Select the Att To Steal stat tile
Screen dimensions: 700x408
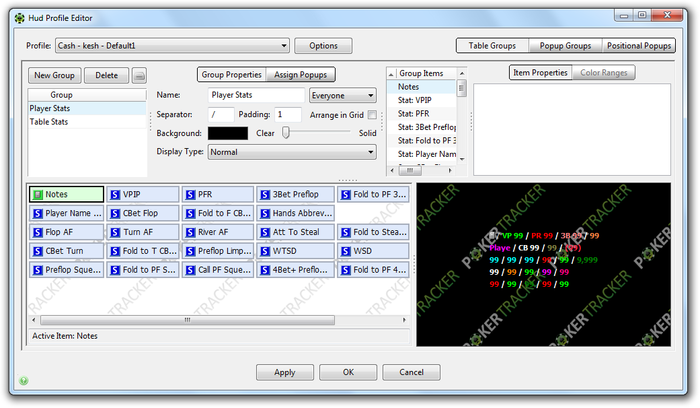pyautogui.click(x=296, y=232)
